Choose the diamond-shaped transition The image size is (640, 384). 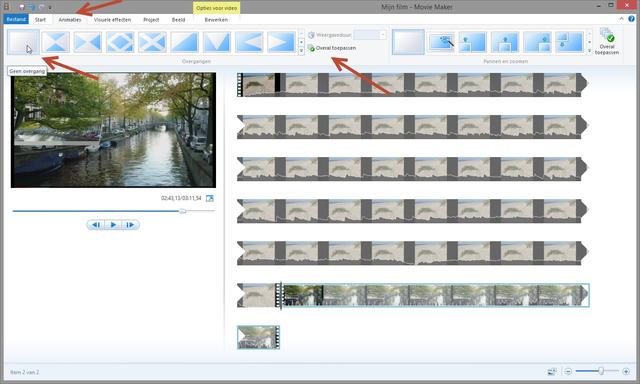pyautogui.click(x=120, y=42)
